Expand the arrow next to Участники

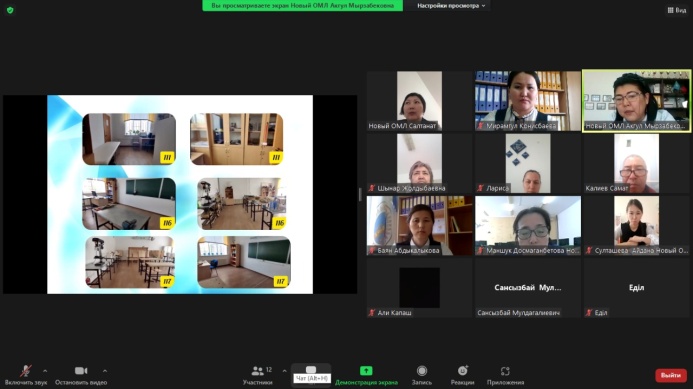pyautogui.click(x=284, y=371)
